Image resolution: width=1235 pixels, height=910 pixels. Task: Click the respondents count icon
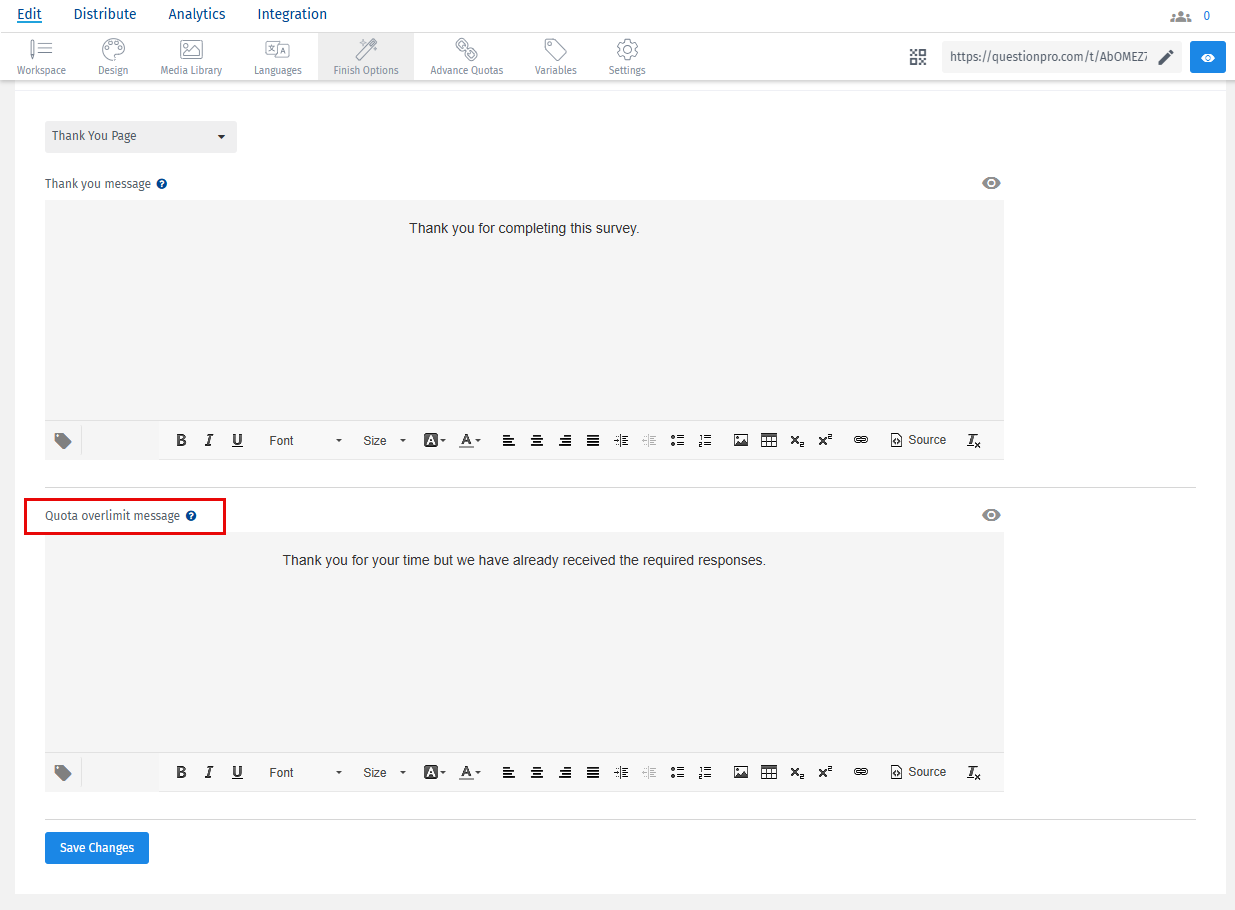pyautogui.click(x=1180, y=16)
